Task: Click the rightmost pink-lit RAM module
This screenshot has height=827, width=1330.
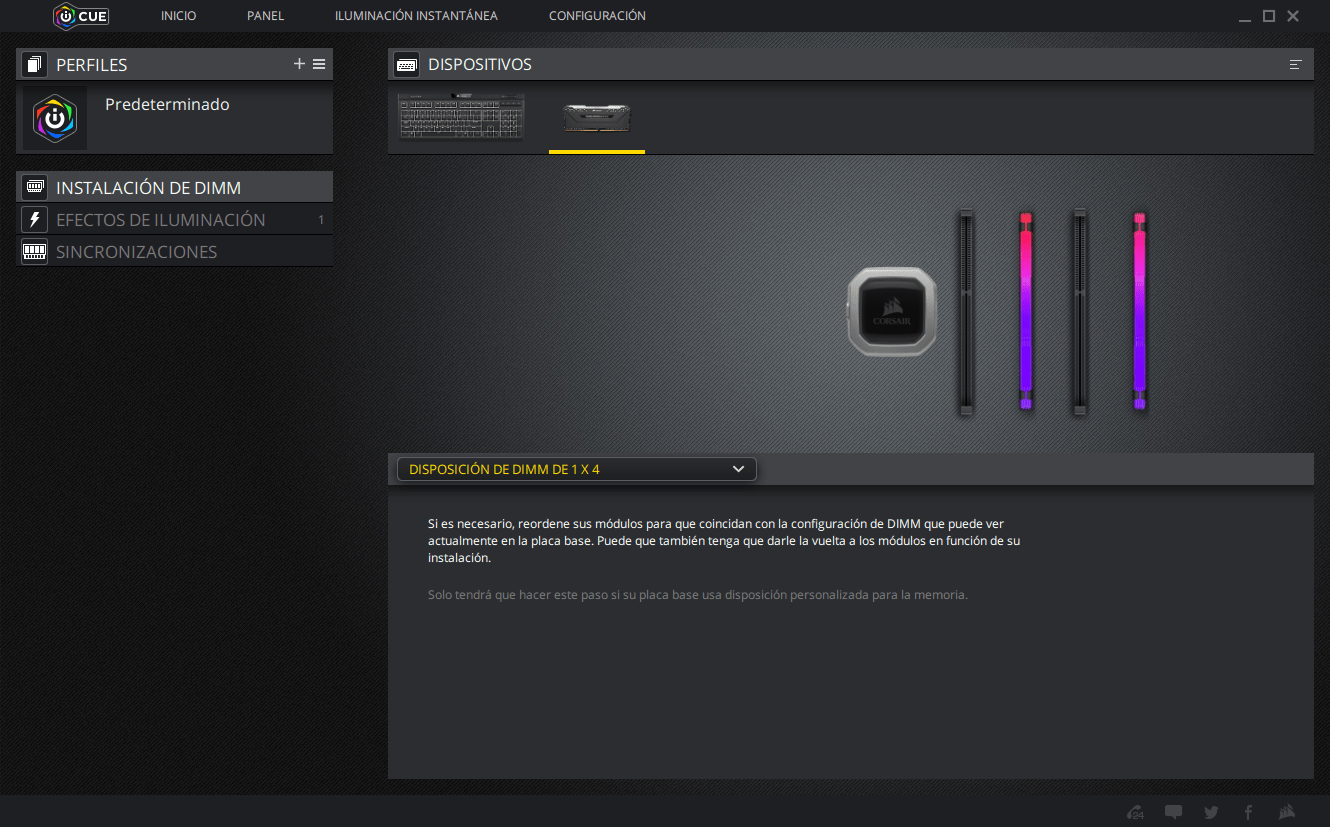Action: point(1139,311)
